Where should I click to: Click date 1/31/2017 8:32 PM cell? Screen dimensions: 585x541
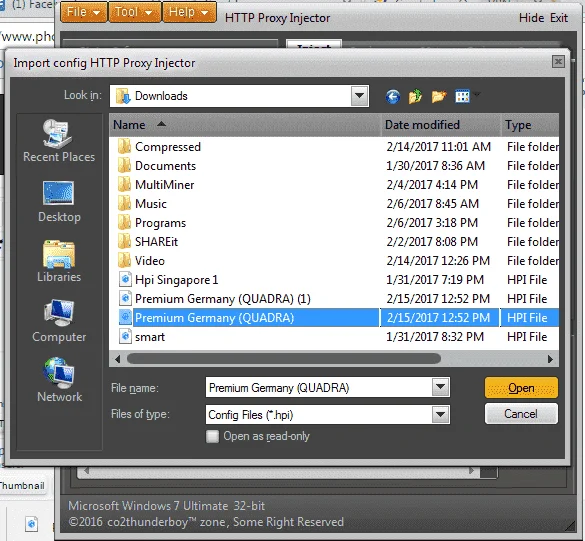click(x=435, y=337)
